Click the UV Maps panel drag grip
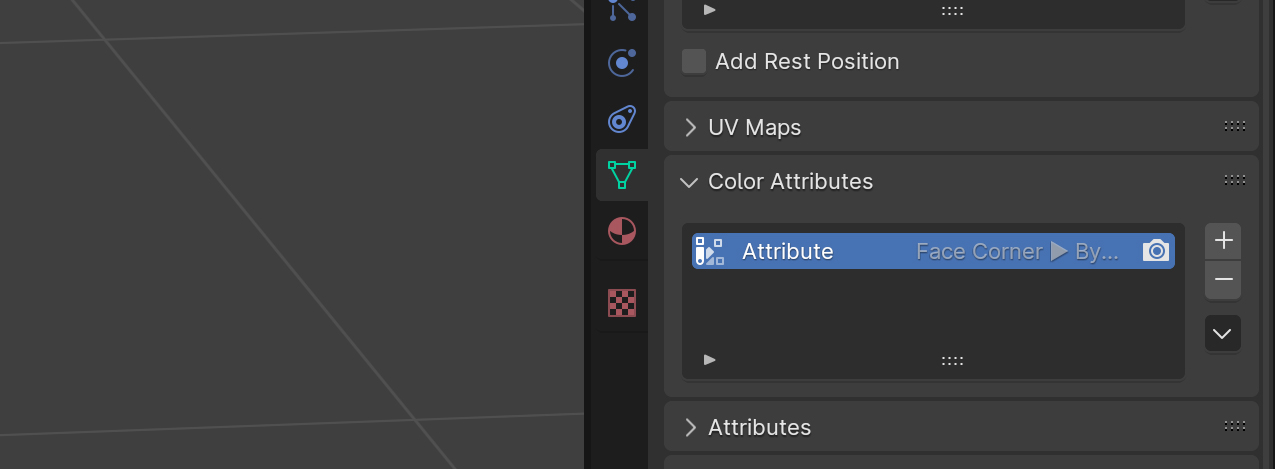The height and width of the screenshot is (469, 1275). click(x=1235, y=126)
